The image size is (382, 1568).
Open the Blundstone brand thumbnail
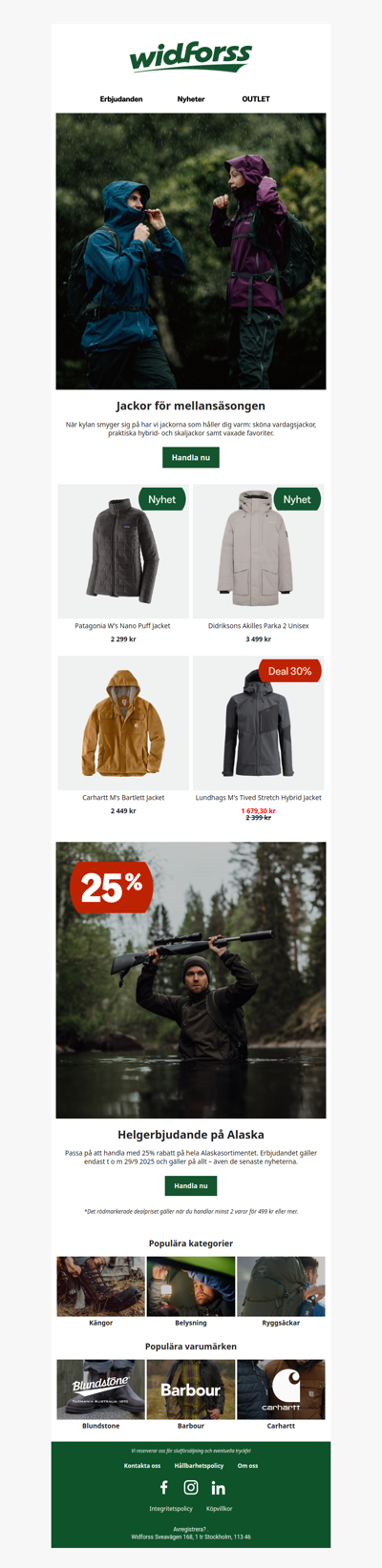[101, 1390]
